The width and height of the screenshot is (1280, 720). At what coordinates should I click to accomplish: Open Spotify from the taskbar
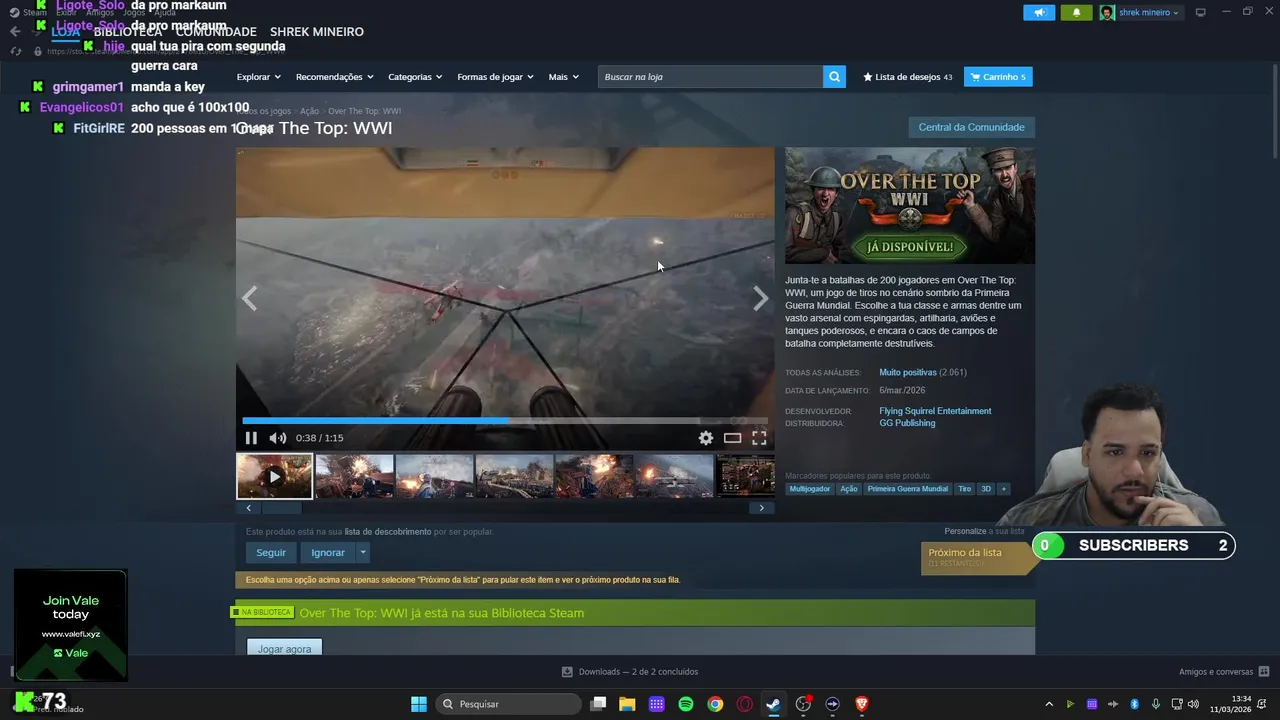pos(686,704)
